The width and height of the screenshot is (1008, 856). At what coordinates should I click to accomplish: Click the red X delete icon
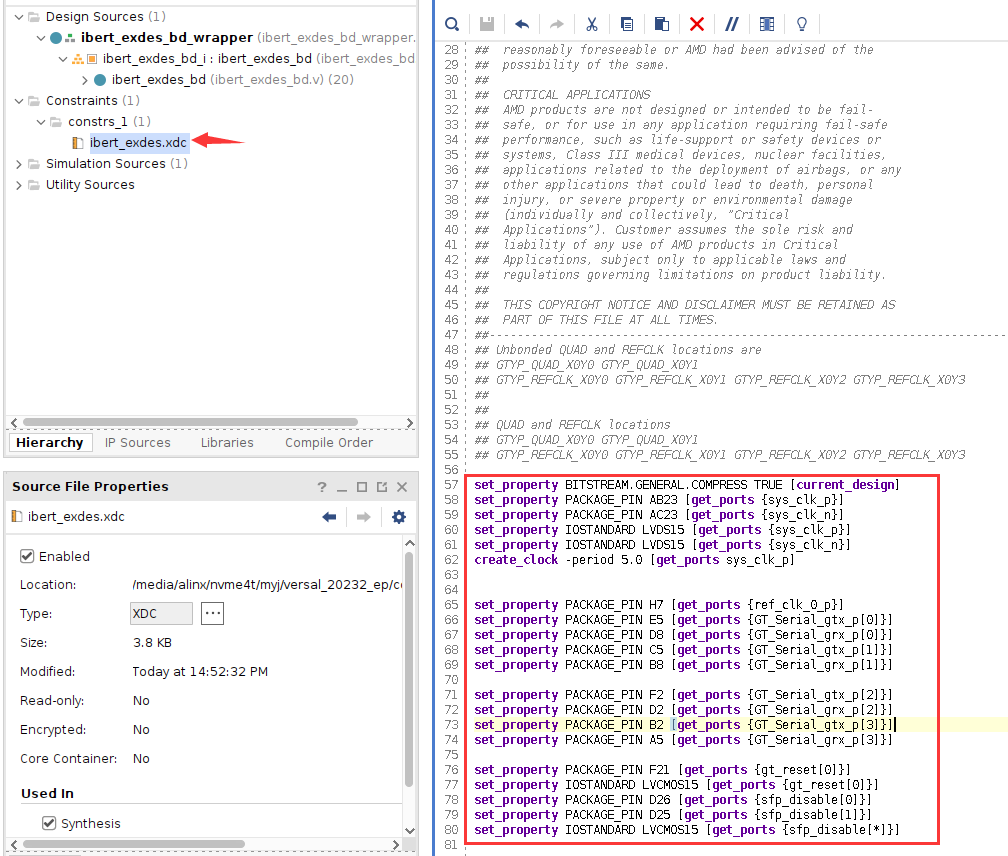[697, 24]
